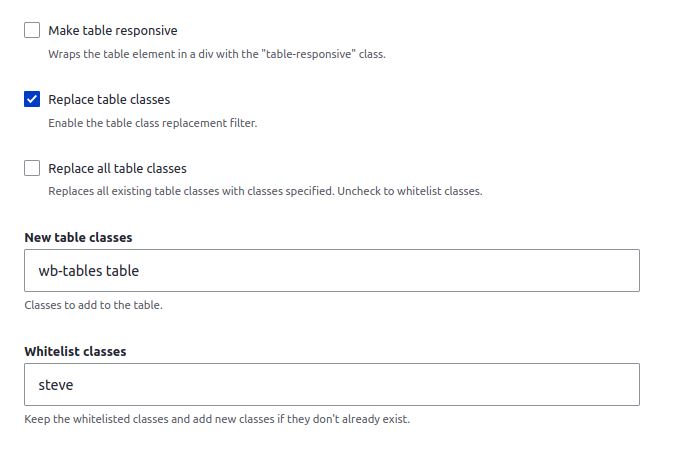Click the "Make table responsive" label text
The height and width of the screenshot is (453, 695).
pyautogui.click(x=112, y=31)
